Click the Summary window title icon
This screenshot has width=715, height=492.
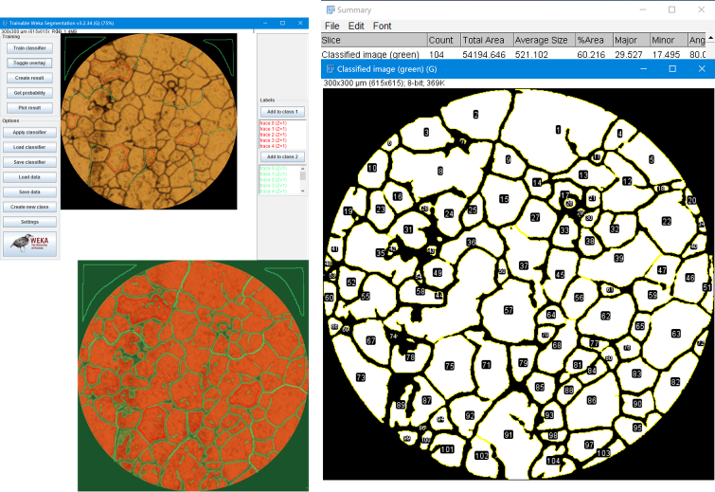point(331,10)
